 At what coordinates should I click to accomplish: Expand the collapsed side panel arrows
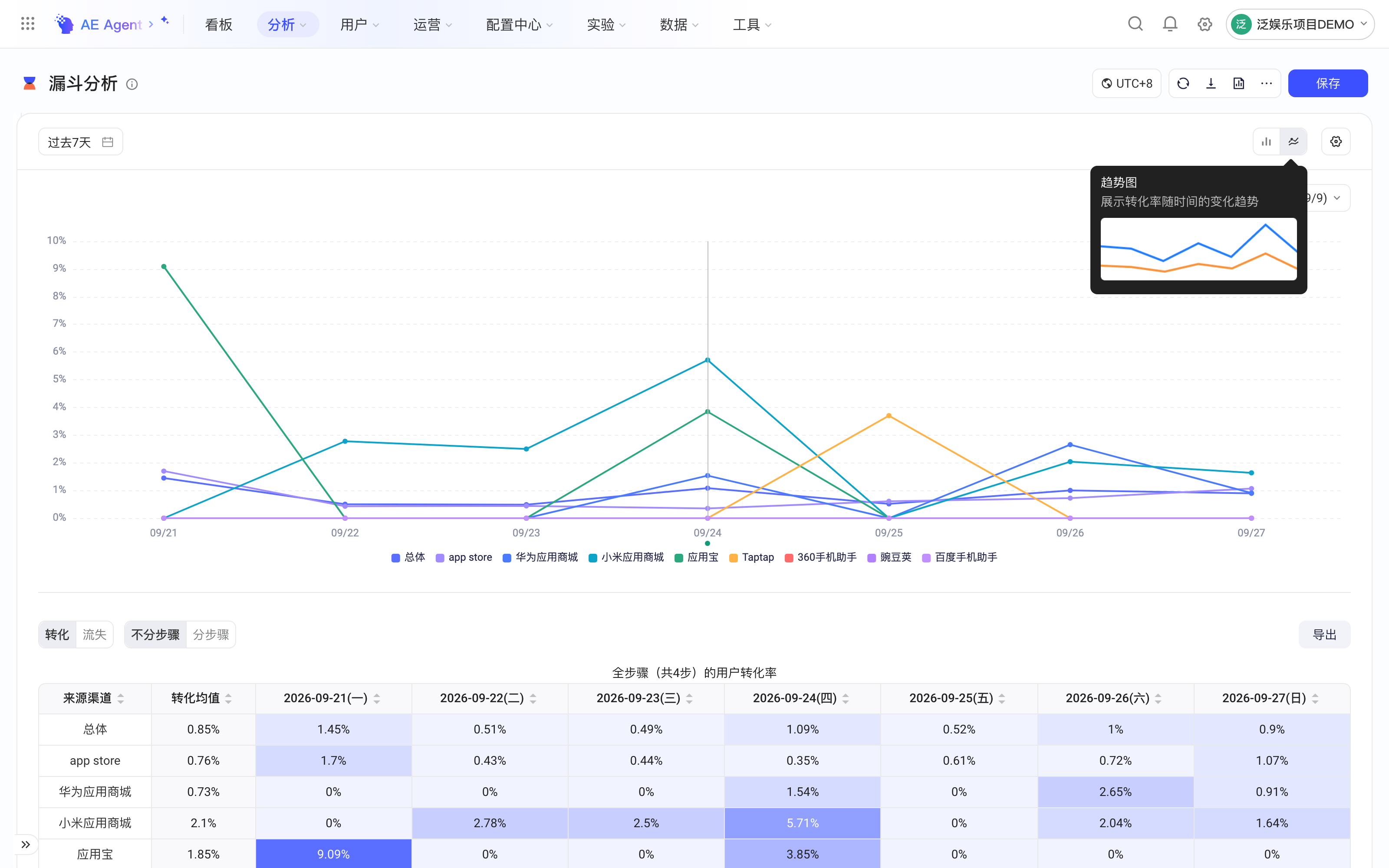tap(26, 844)
